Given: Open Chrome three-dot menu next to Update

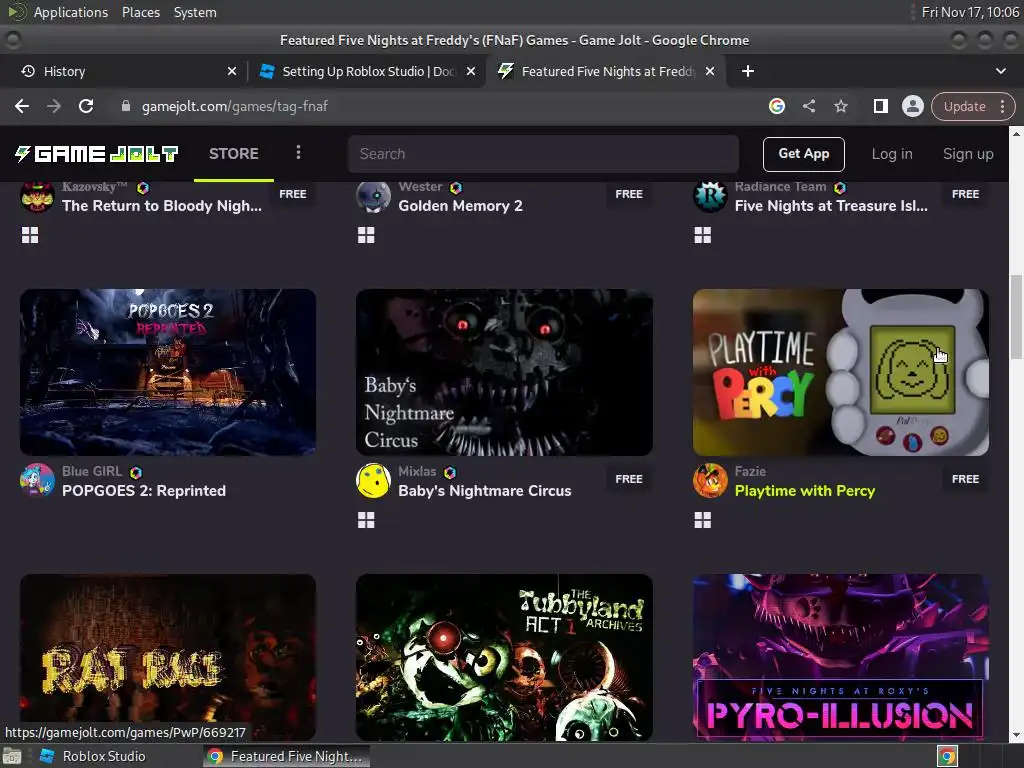Looking at the screenshot, I should pyautogui.click(x=1002, y=106).
